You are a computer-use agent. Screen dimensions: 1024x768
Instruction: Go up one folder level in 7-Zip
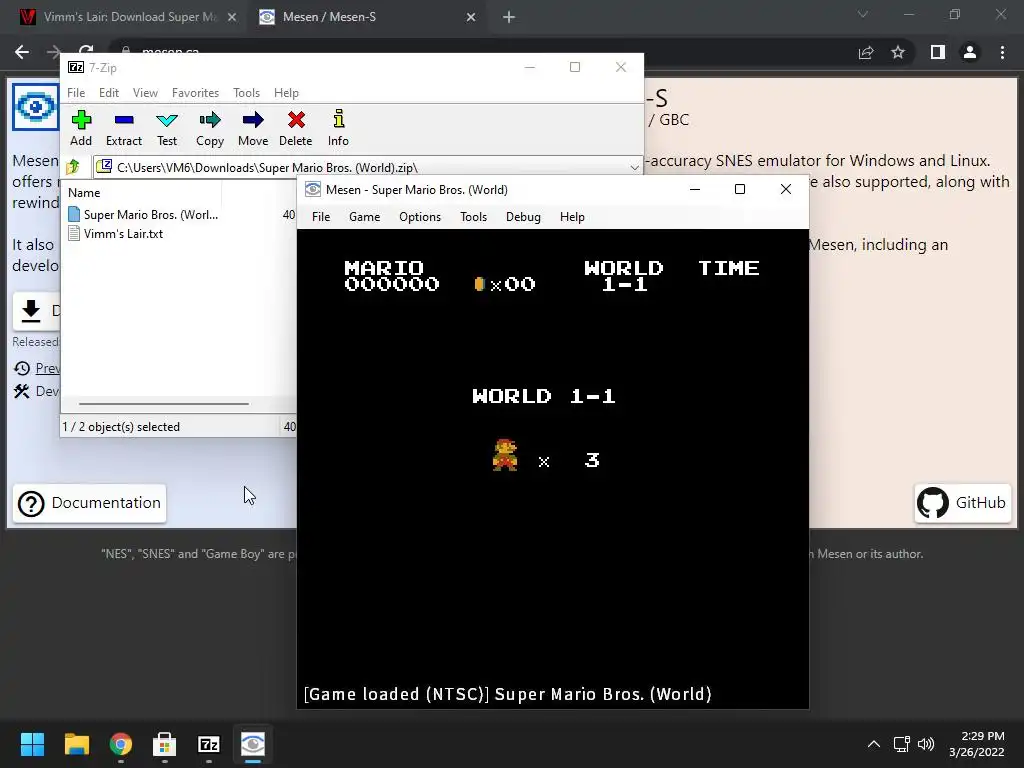[73, 167]
